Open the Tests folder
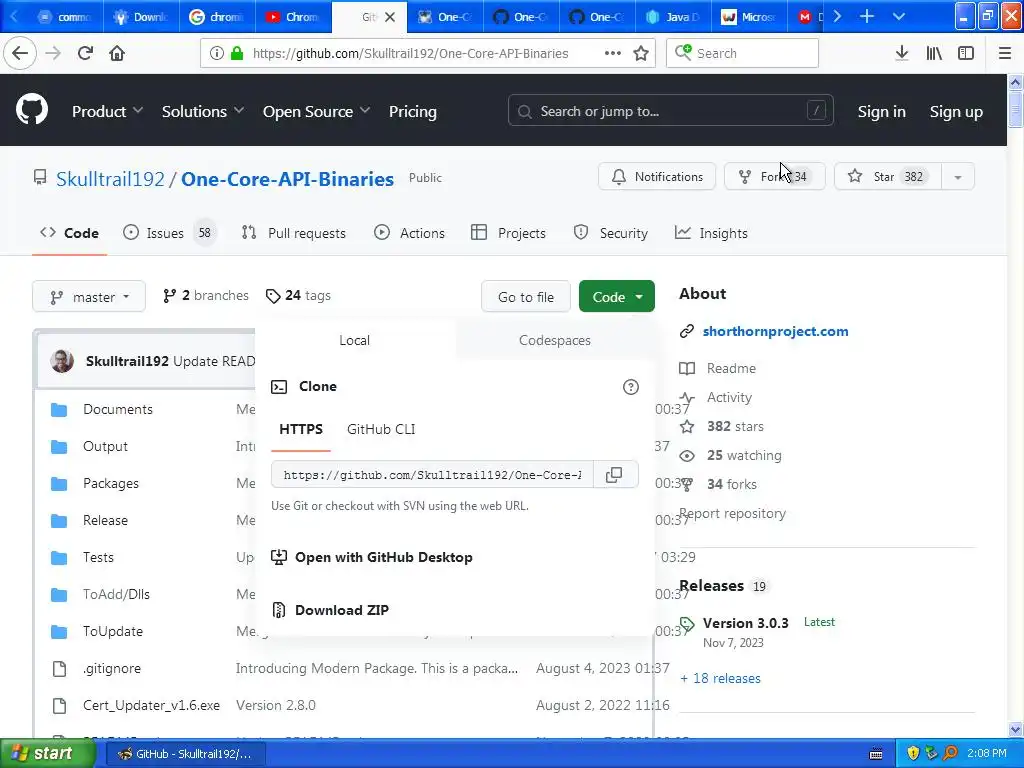 click(x=98, y=558)
